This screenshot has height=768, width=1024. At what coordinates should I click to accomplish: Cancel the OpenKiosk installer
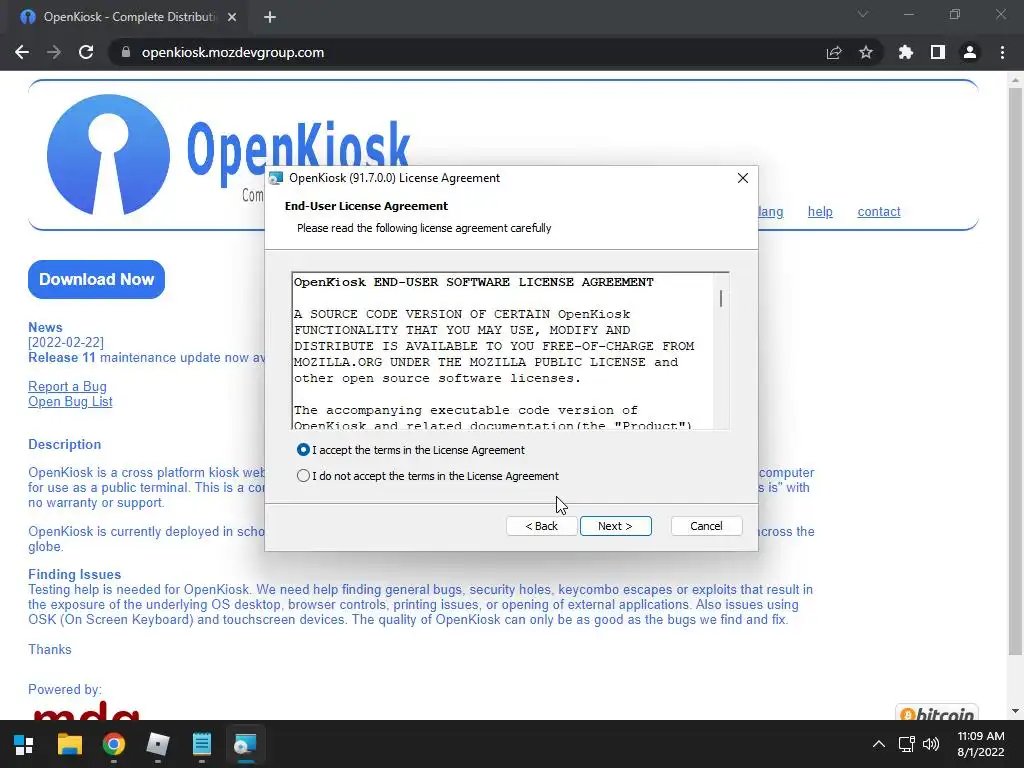(706, 526)
